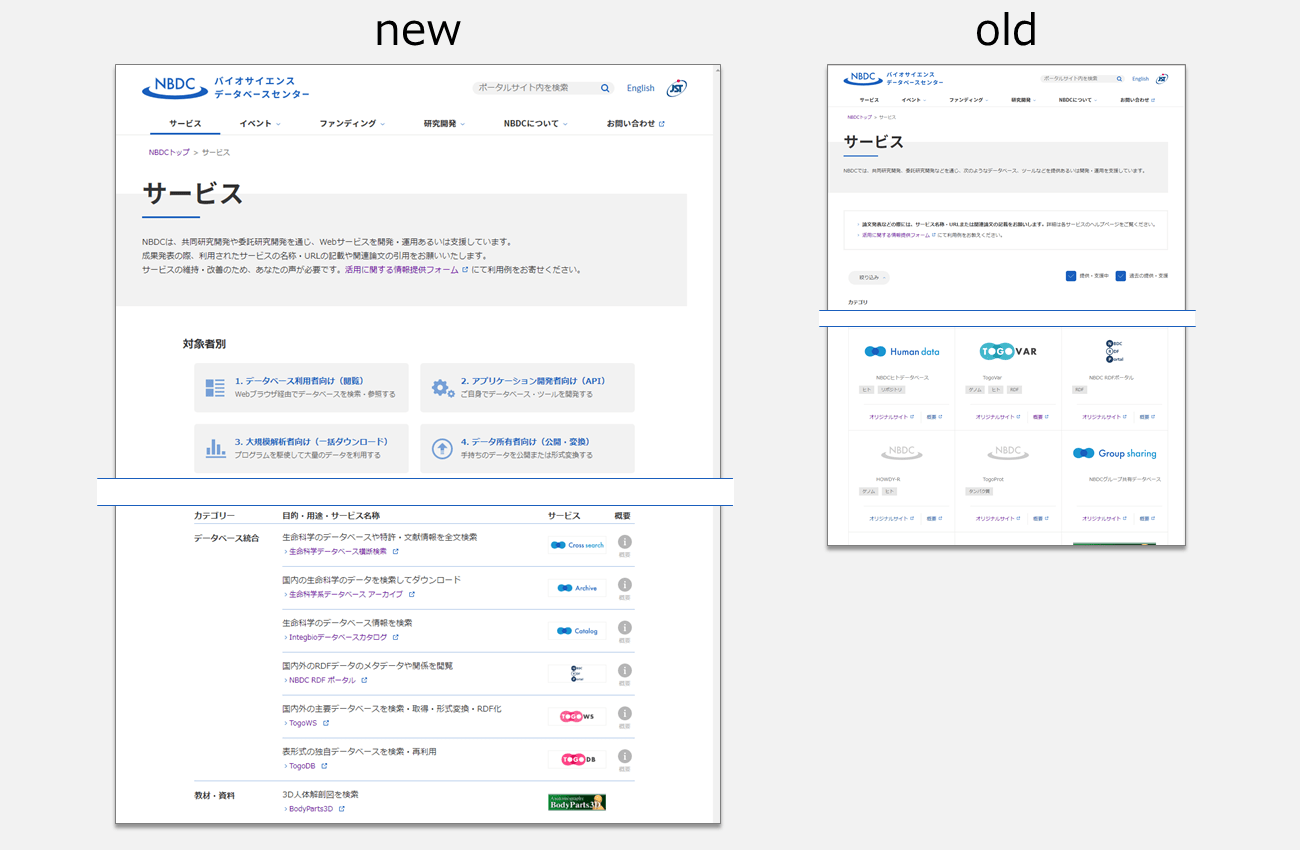Open overview info icon for Archive row
1300x850 pixels.
625,585
